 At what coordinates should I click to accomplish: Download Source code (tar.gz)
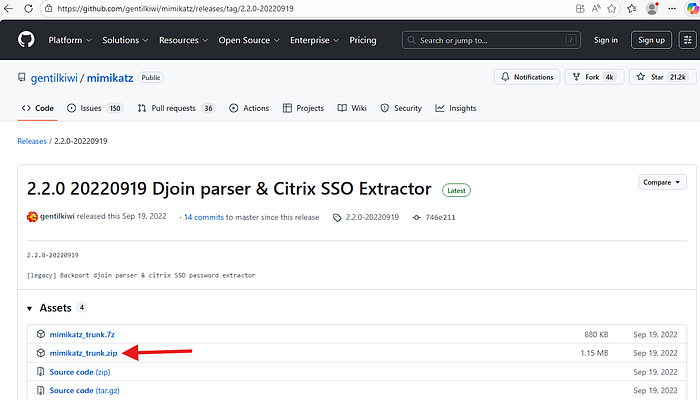coord(84,391)
